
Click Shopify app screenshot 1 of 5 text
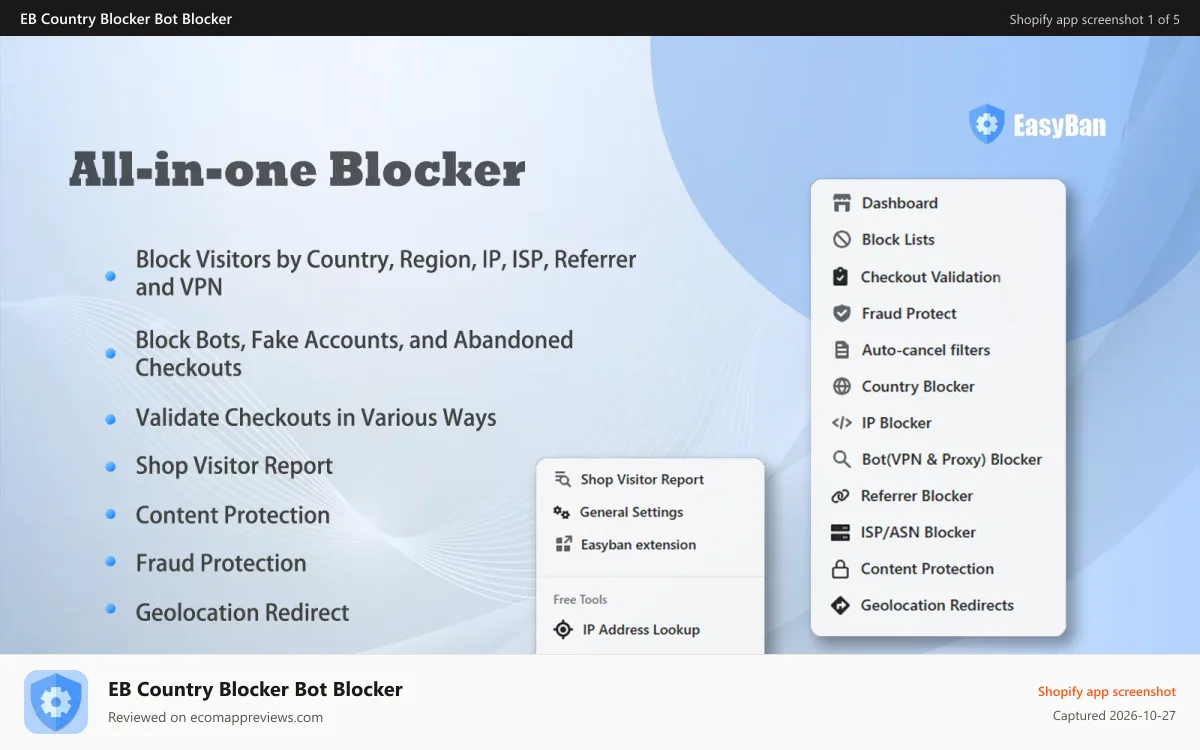pos(1094,19)
